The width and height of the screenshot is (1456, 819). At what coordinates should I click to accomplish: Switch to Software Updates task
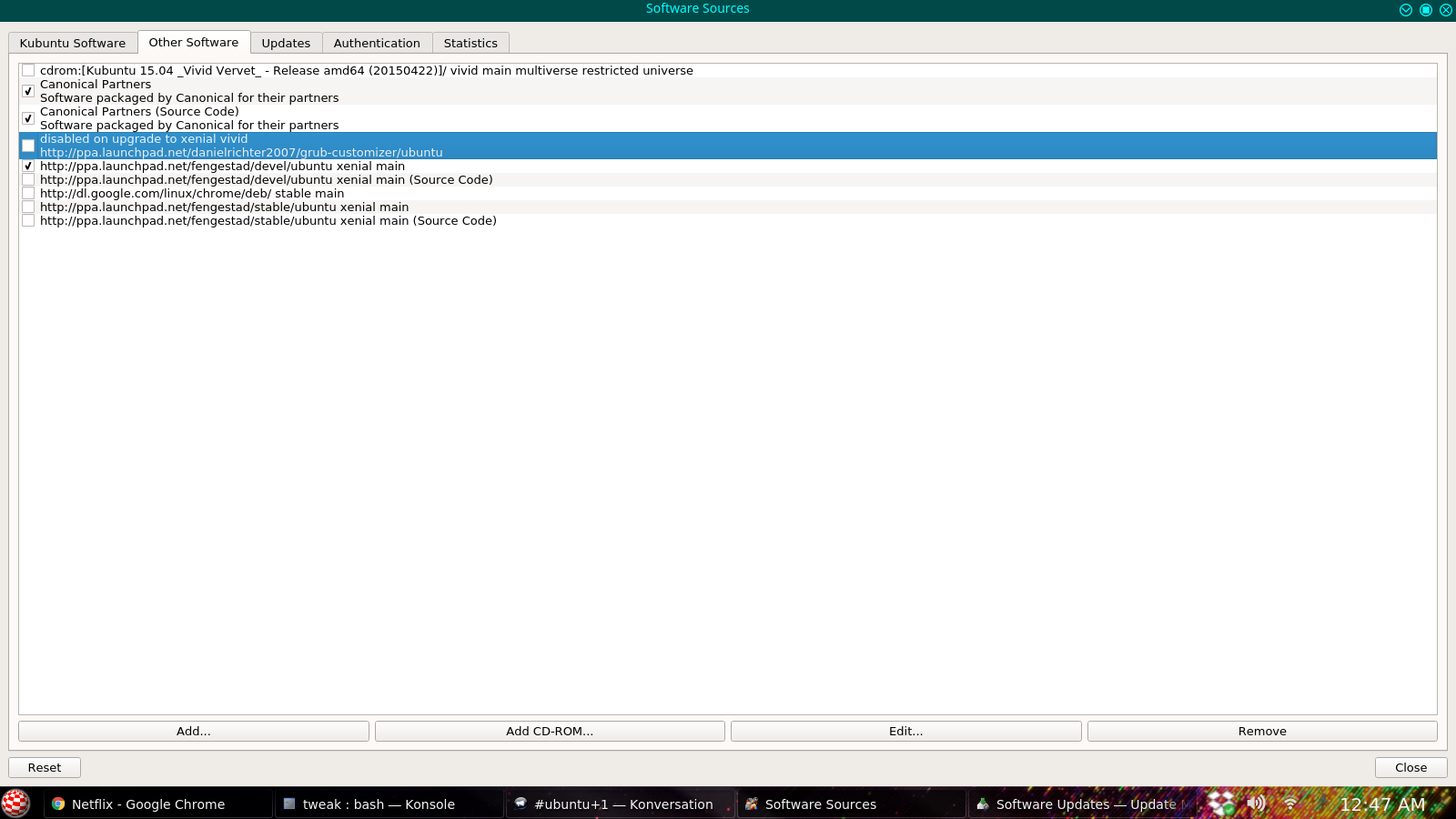1082,804
